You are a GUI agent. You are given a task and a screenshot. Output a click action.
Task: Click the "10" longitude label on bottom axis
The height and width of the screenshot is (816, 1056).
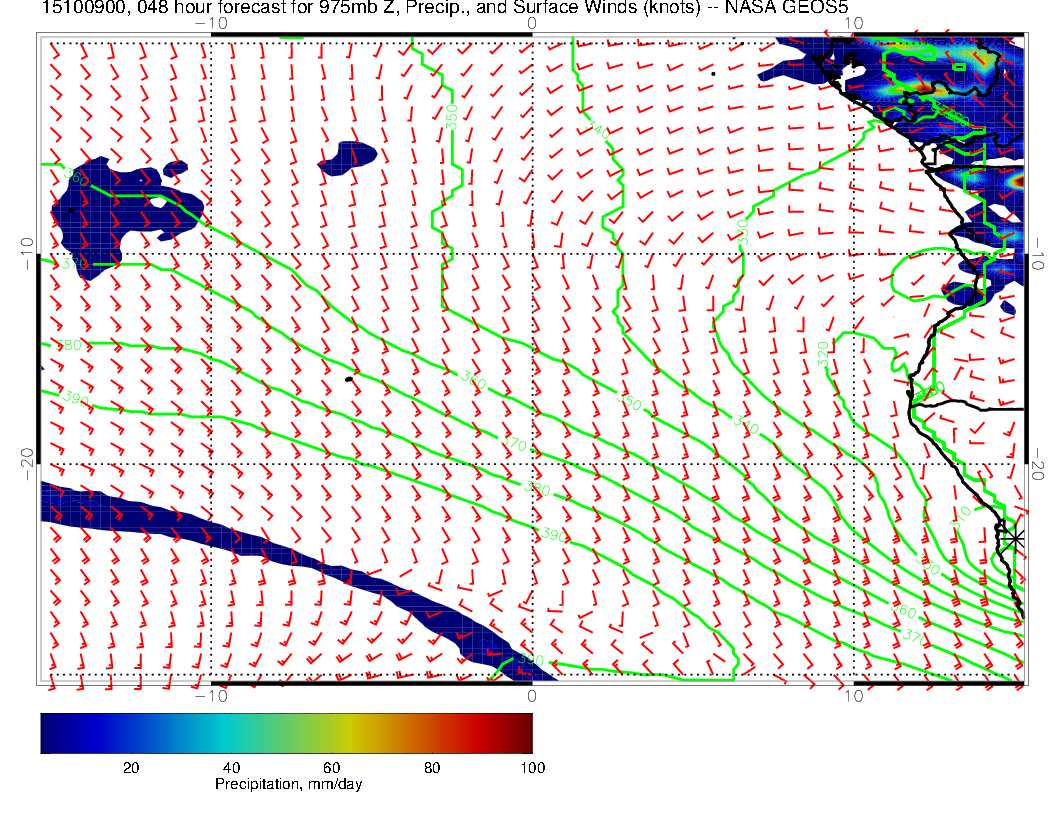(x=853, y=696)
